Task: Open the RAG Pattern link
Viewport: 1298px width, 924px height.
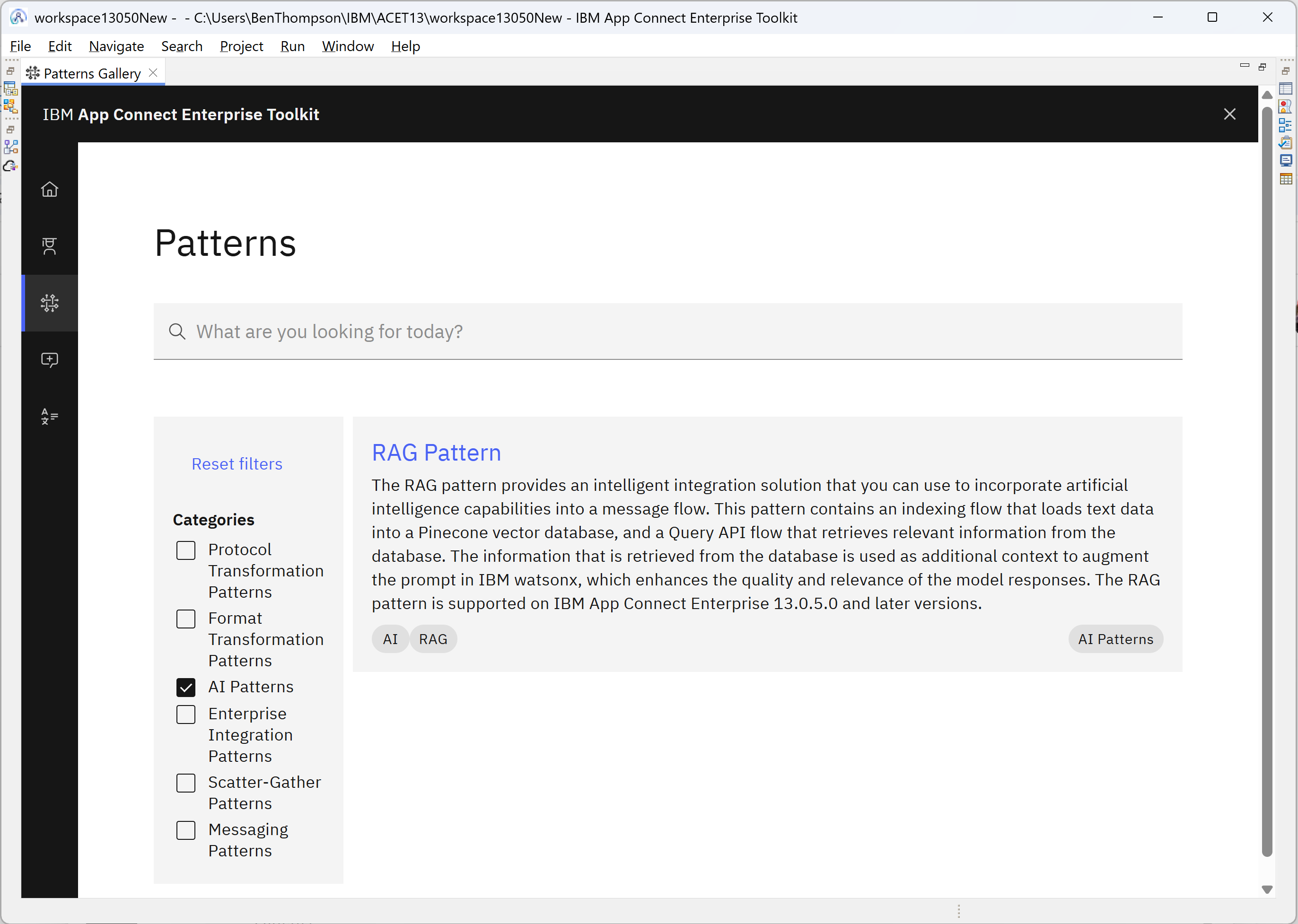Action: (x=436, y=453)
